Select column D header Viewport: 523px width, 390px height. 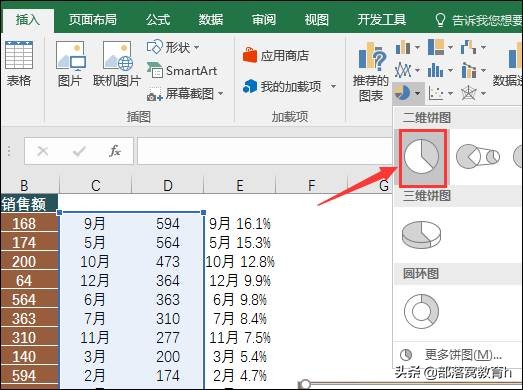168,185
